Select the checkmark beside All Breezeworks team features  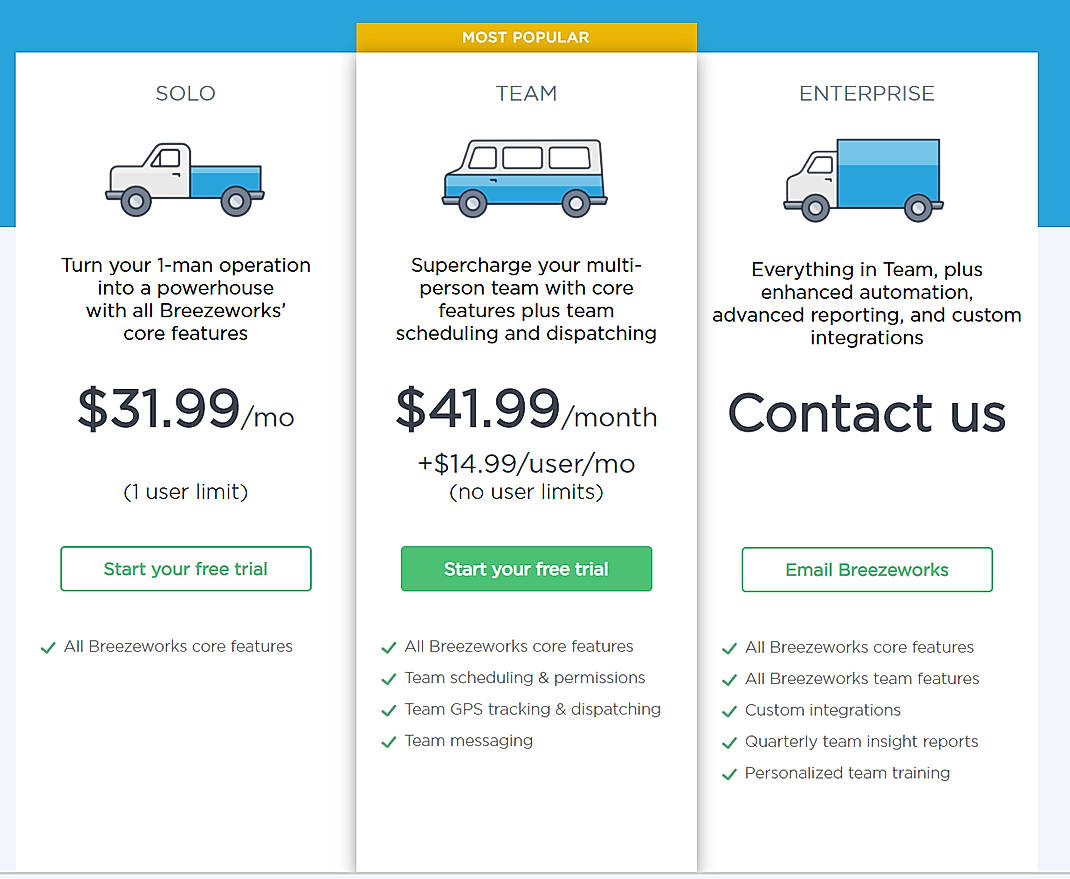pyautogui.click(x=729, y=679)
